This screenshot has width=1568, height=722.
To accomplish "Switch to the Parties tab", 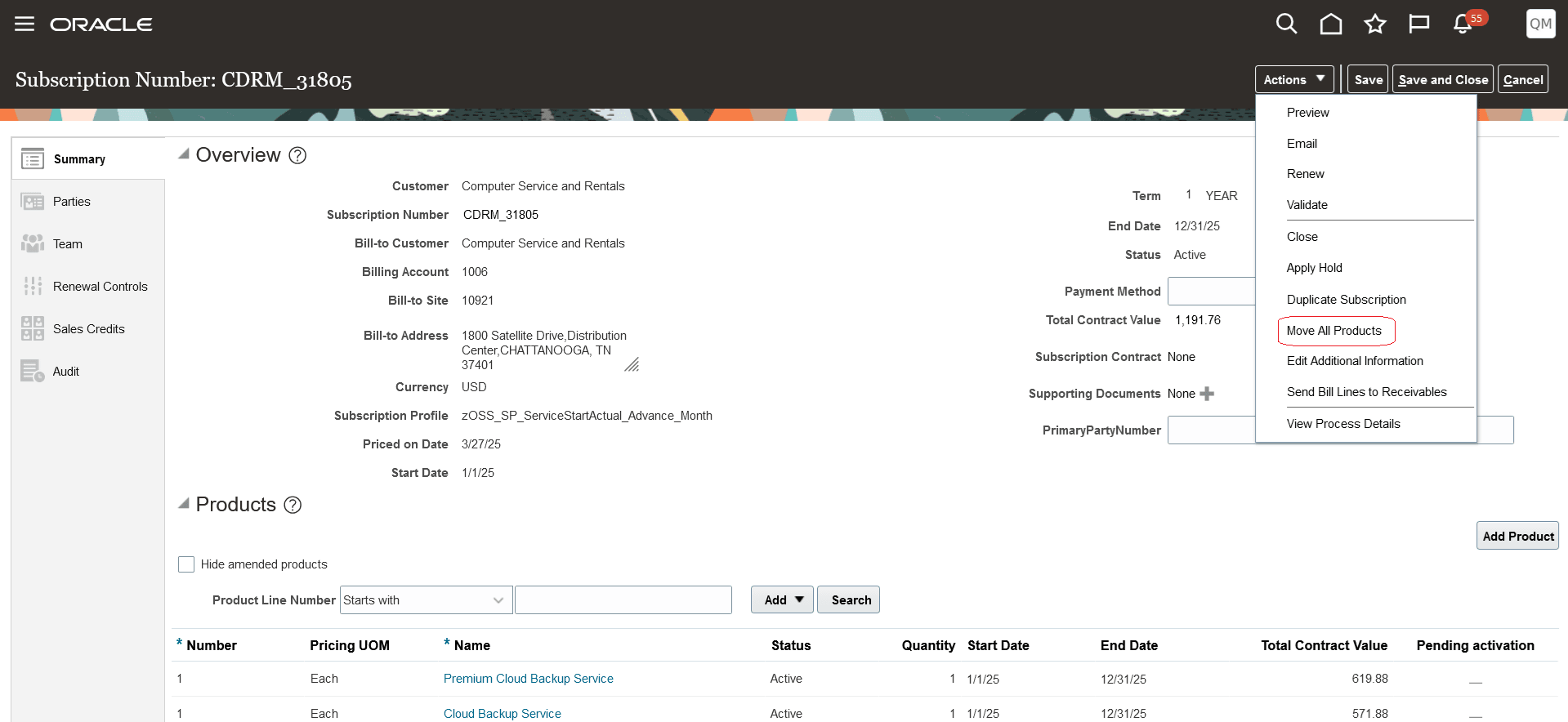I will [x=72, y=202].
